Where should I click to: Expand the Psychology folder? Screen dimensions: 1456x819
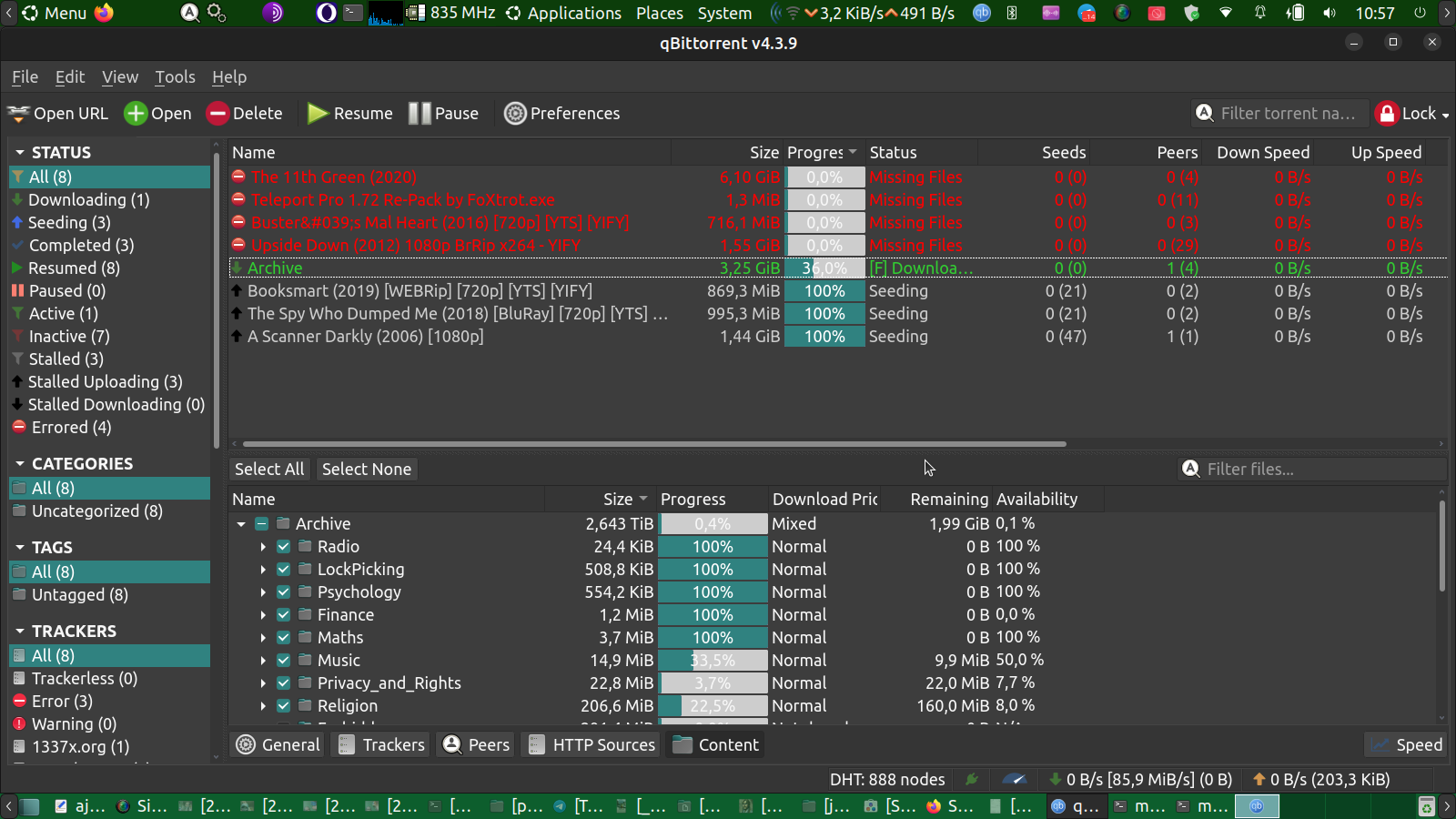coord(263,592)
